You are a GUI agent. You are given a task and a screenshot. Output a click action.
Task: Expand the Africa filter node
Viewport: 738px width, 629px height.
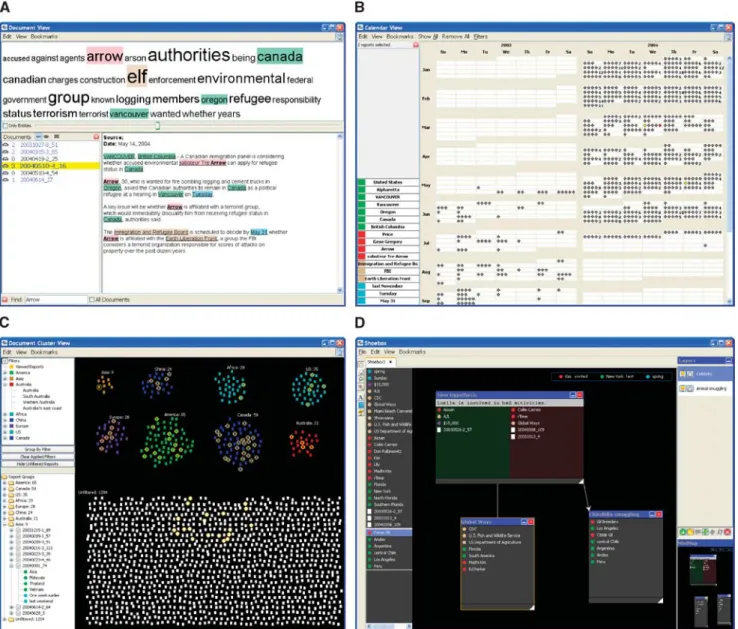click(5, 414)
